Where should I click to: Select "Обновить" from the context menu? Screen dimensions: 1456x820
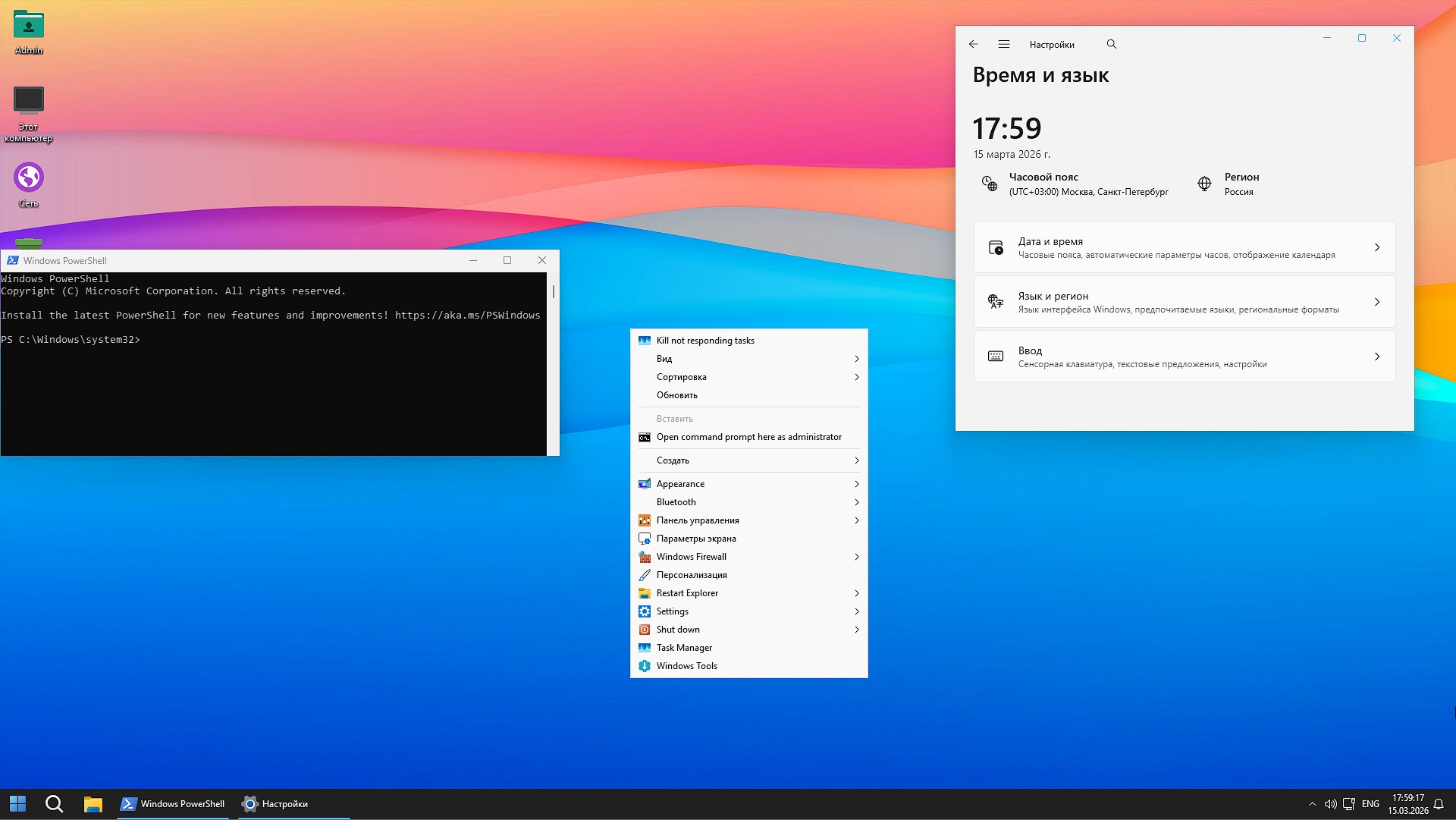tap(676, 394)
